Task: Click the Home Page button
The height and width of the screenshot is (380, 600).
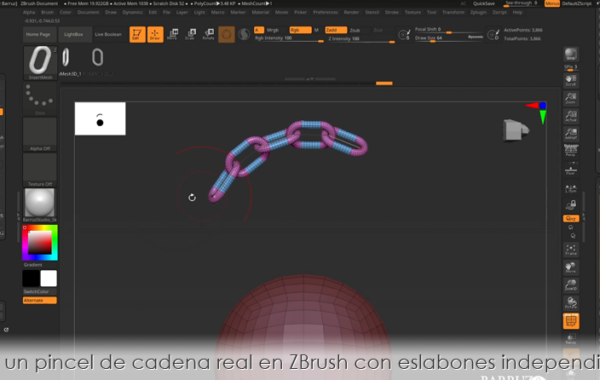Action: [38, 34]
